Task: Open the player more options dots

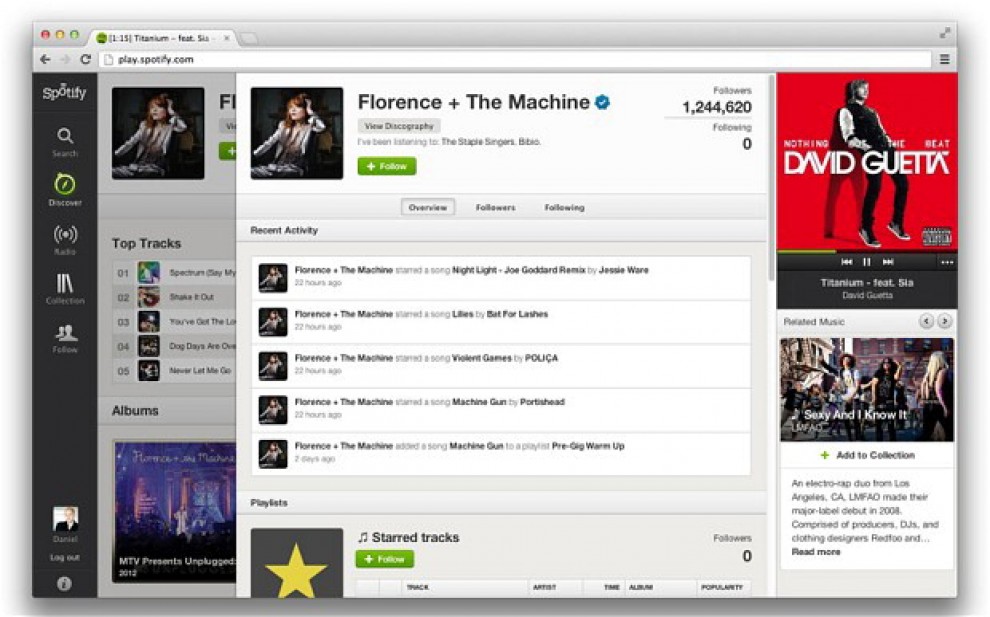Action: 946,262
